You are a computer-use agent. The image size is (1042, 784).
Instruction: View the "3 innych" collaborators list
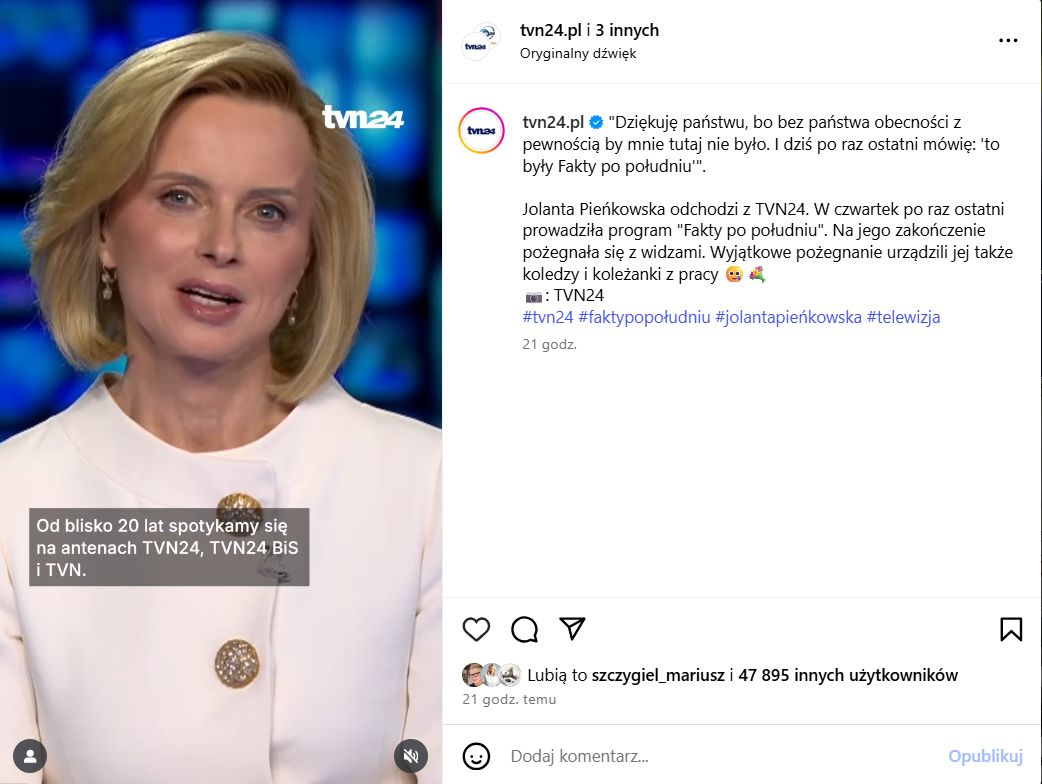(627, 31)
